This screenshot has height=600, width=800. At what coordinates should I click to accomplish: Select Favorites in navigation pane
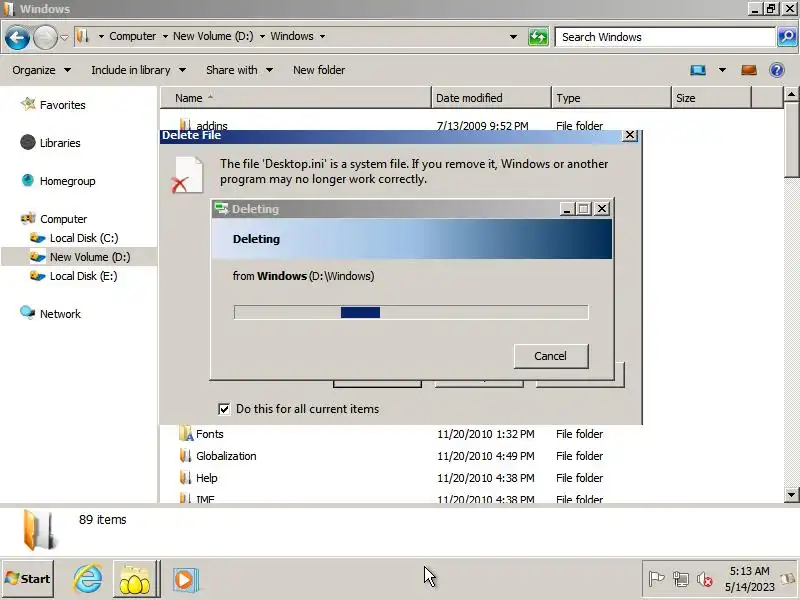click(x=62, y=105)
